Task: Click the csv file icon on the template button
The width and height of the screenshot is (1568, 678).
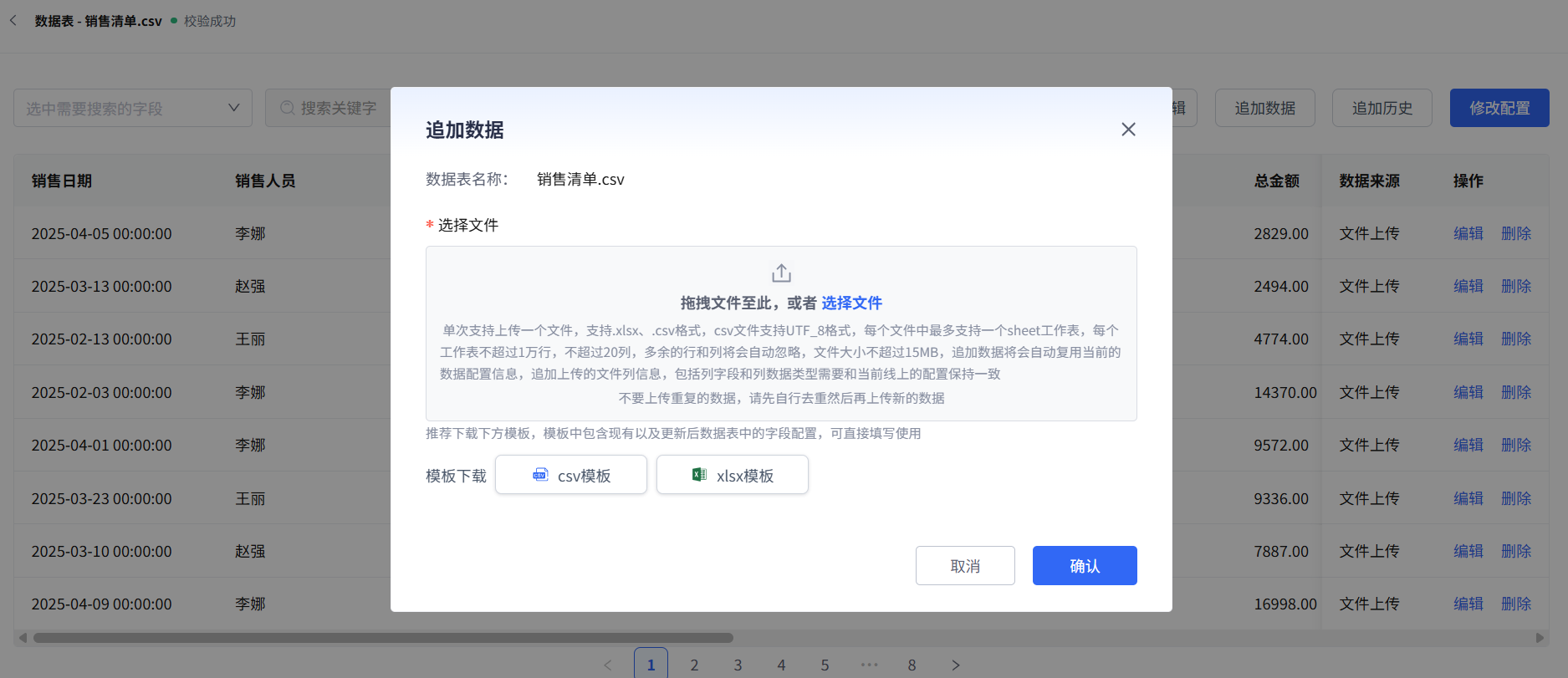Action: (x=541, y=475)
